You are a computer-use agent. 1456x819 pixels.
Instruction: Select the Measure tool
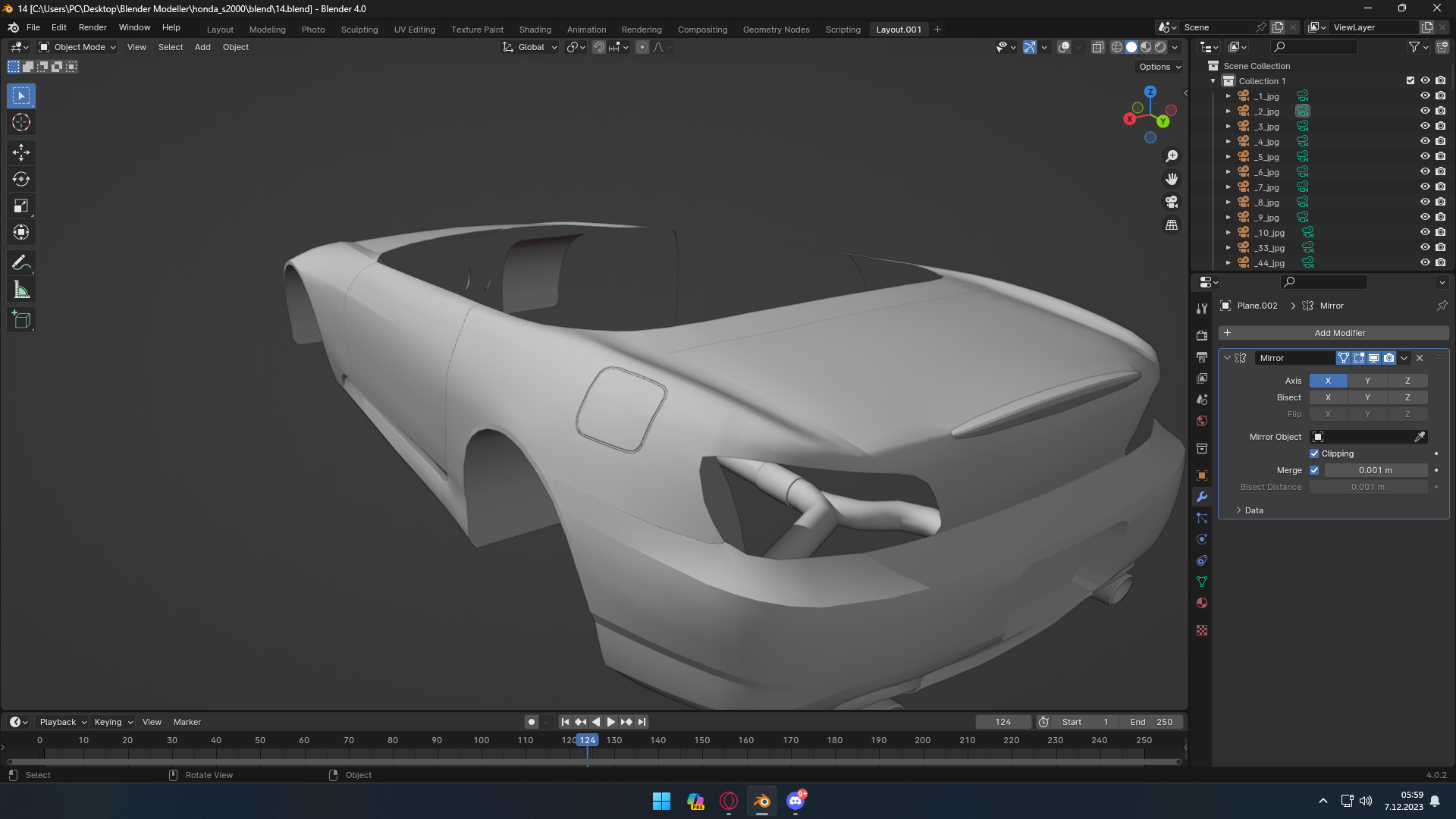coord(21,290)
